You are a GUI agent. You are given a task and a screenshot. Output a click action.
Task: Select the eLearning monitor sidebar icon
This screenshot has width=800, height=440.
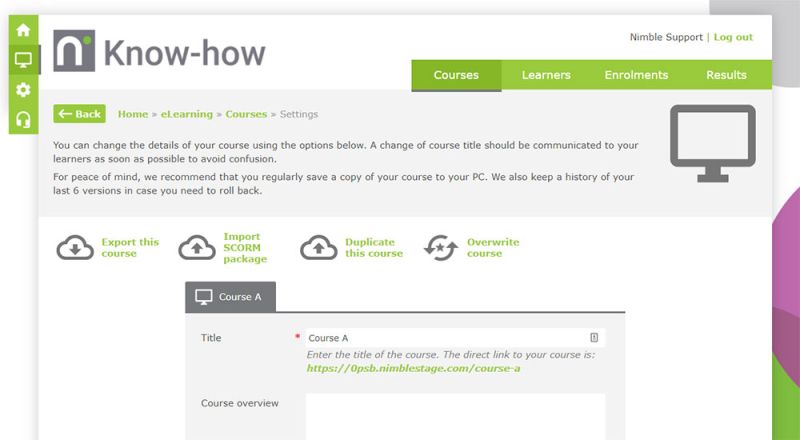(x=23, y=60)
